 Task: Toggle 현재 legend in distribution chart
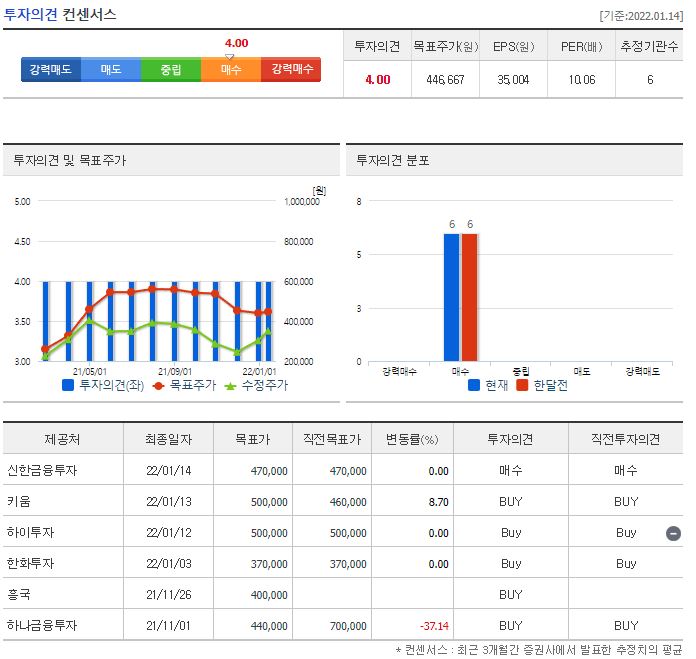tap(474, 385)
